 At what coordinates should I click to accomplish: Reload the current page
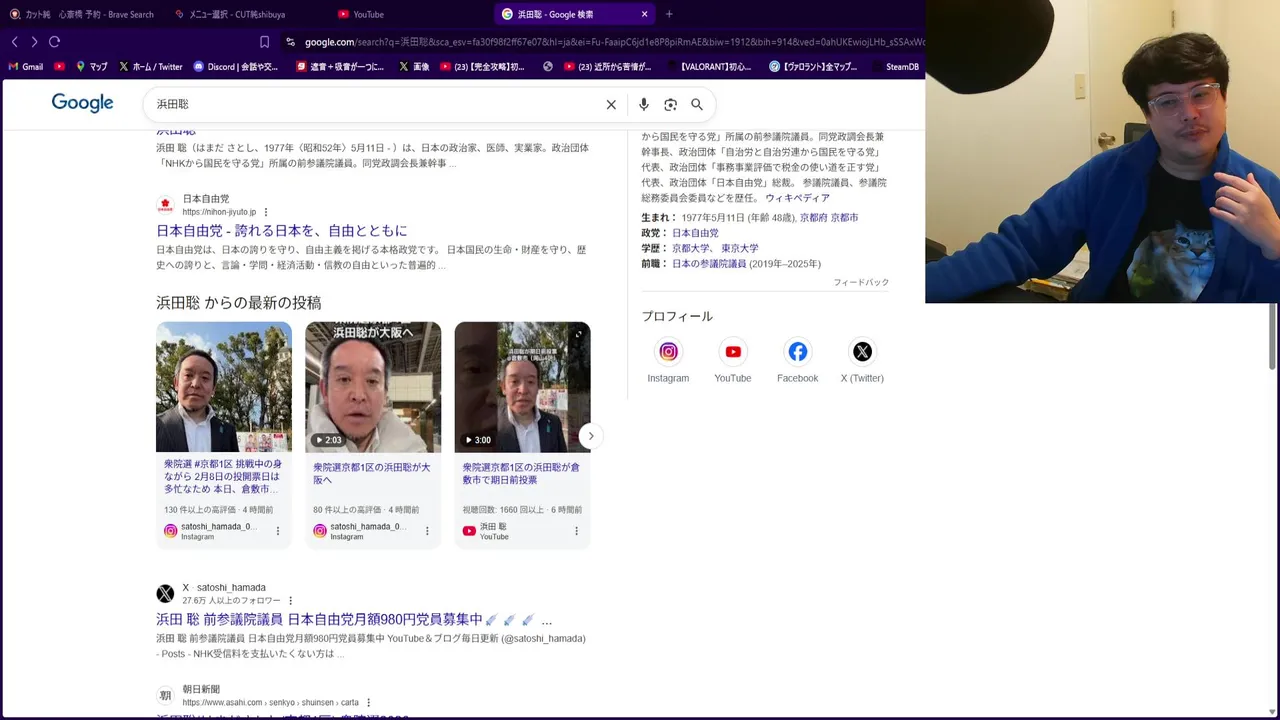click(x=55, y=42)
